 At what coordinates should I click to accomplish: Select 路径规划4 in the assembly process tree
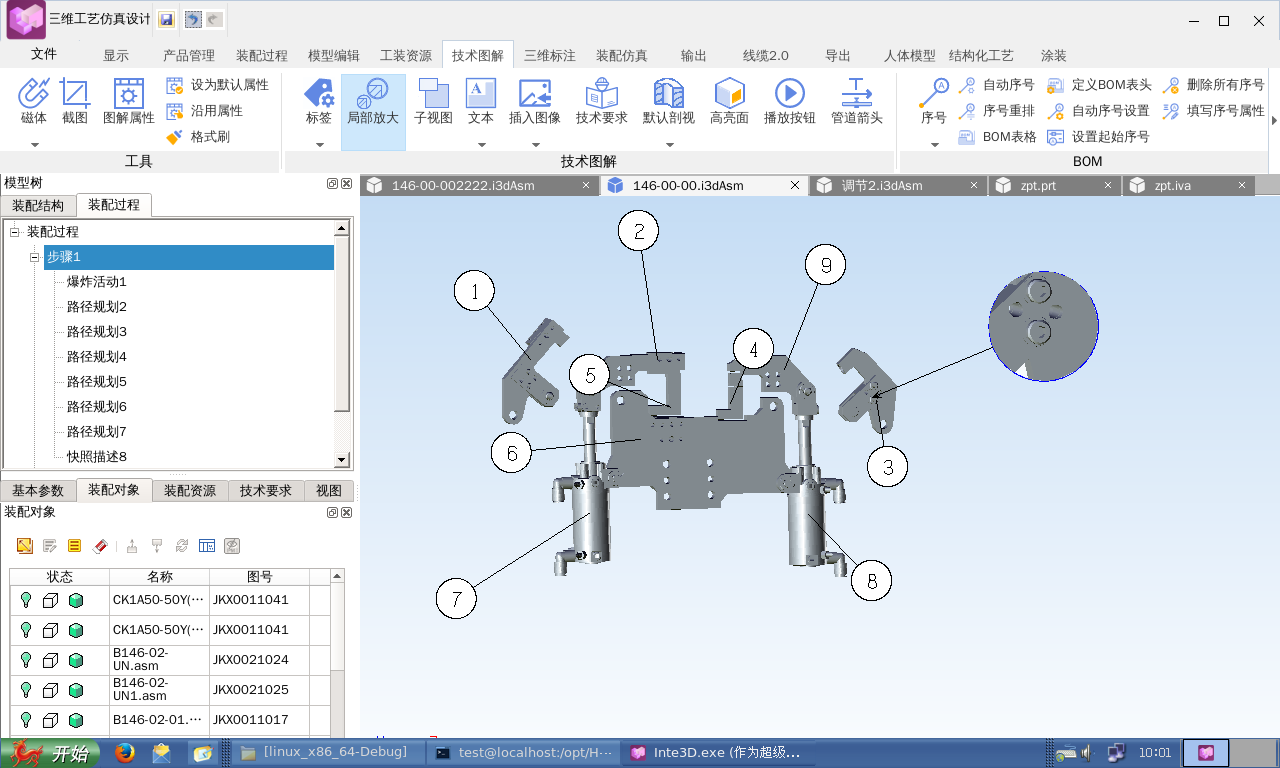pos(97,357)
